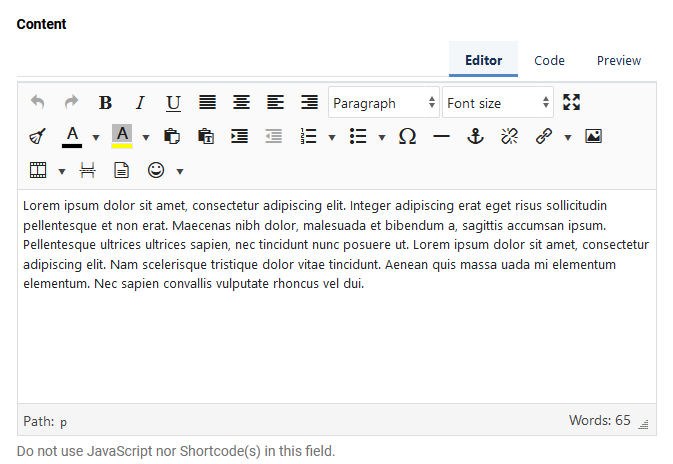Click the remove link icon
The image size is (673, 464).
click(509, 136)
